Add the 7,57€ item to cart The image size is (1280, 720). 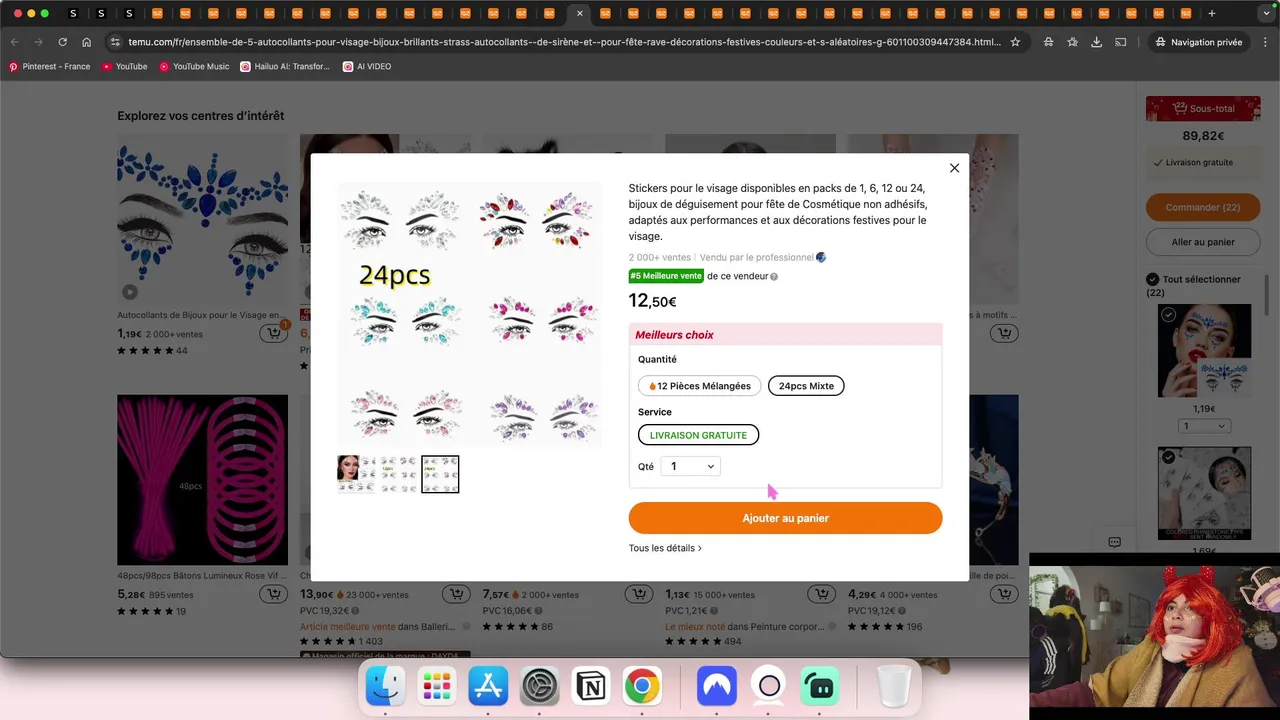[x=638, y=594]
